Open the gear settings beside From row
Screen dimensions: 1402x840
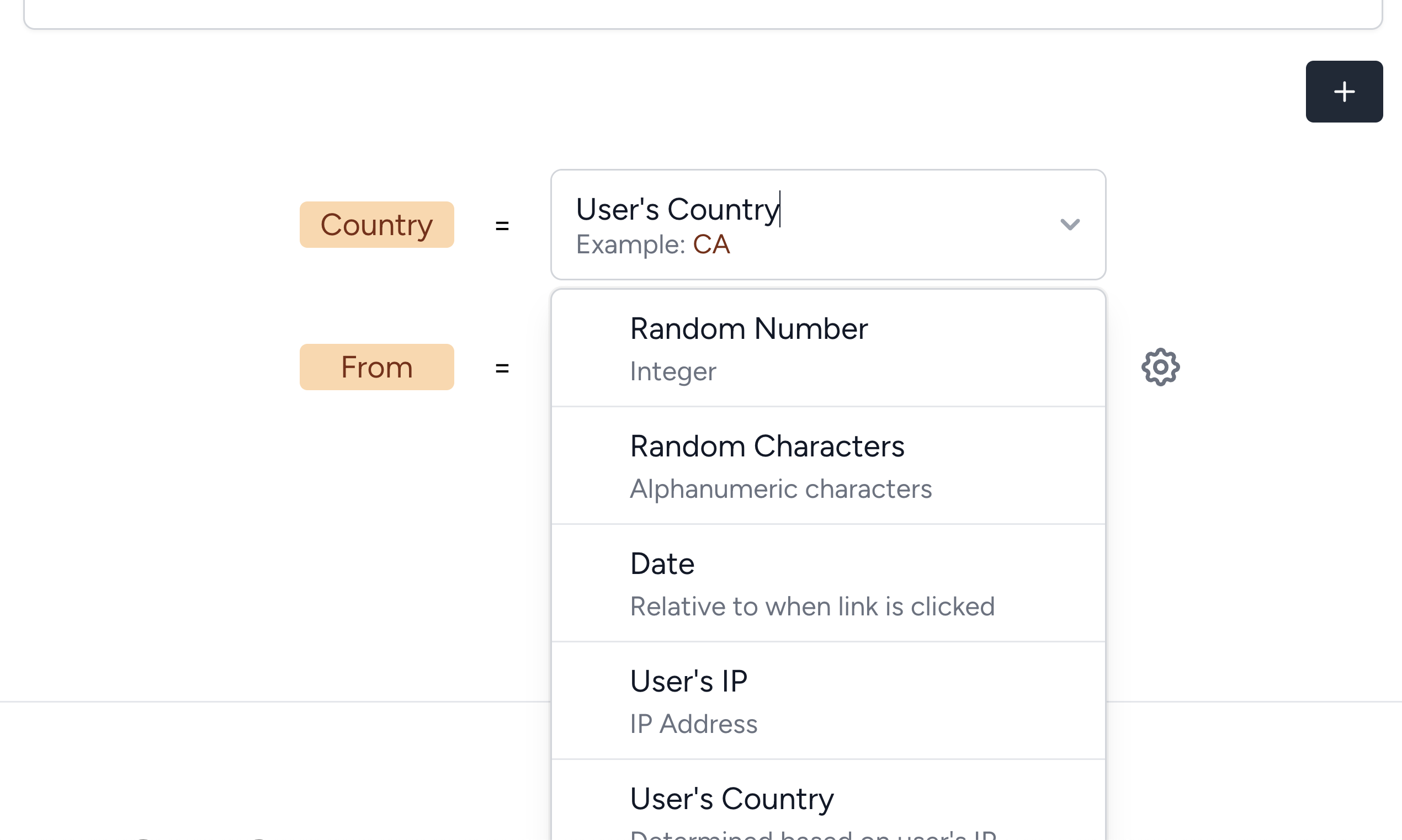1160,368
